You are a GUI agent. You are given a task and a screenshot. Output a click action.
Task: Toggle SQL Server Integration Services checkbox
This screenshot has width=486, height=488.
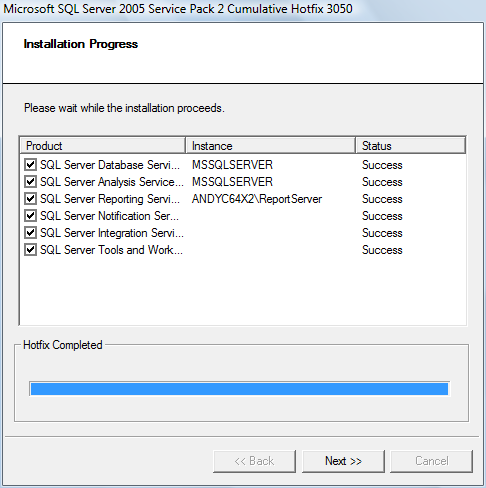[x=30, y=233]
